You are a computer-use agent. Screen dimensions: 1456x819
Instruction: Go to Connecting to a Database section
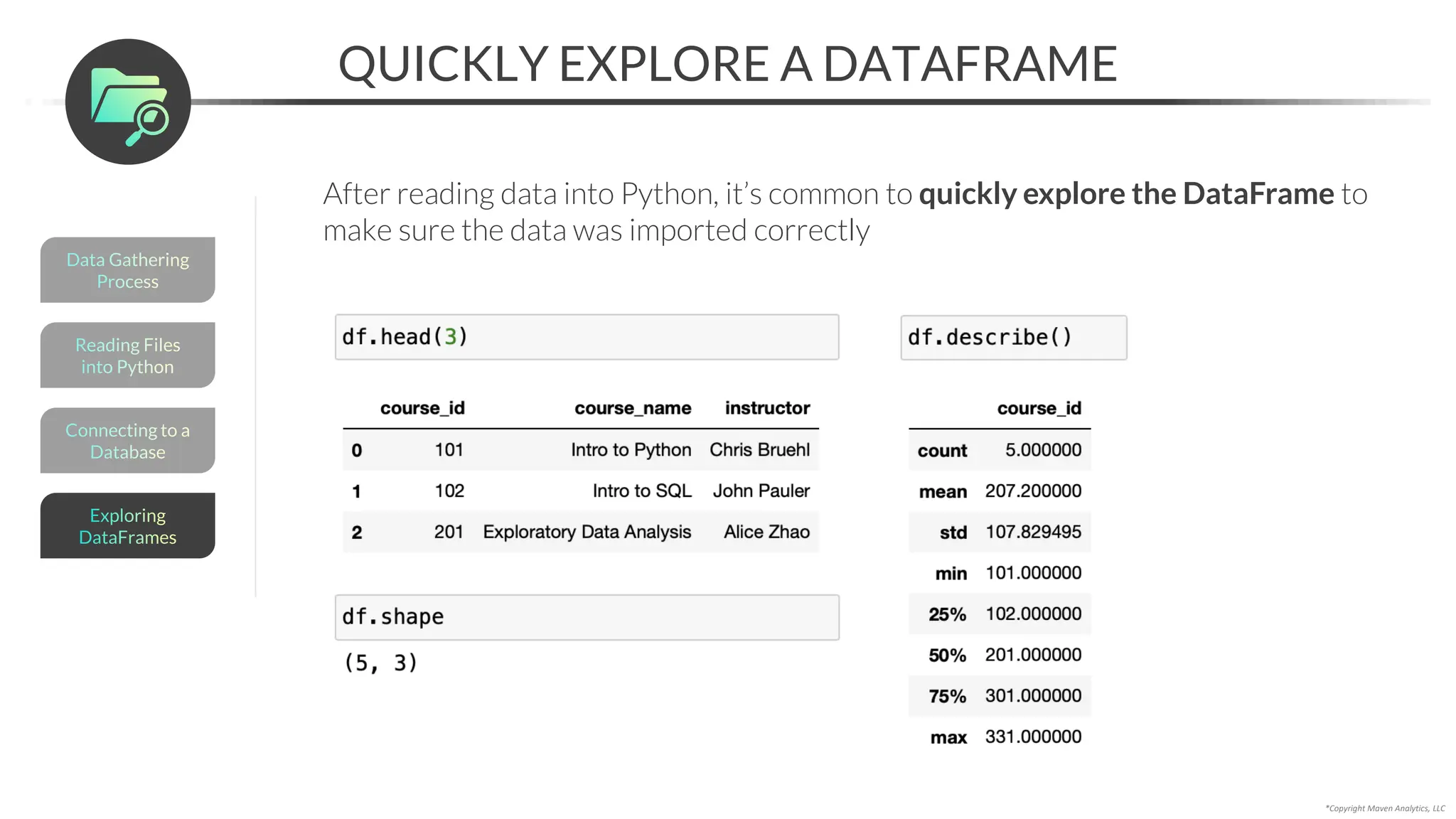click(128, 441)
